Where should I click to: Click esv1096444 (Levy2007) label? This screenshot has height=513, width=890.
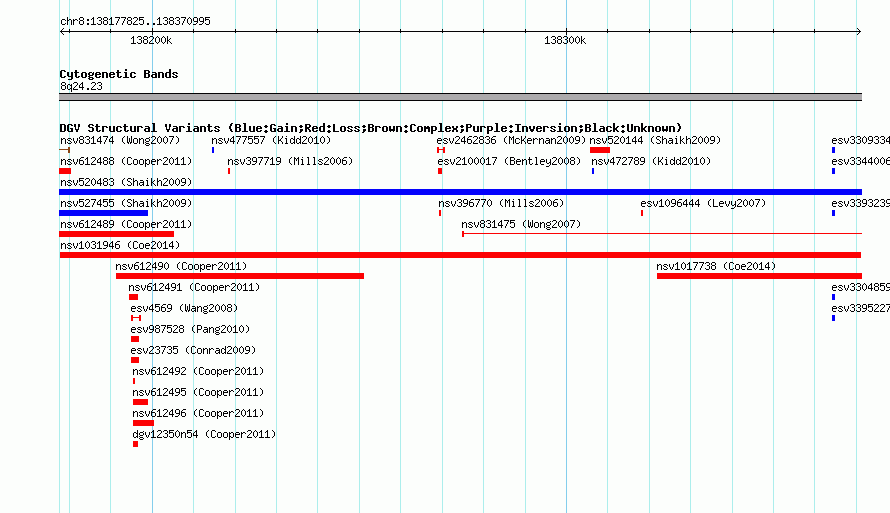pos(703,203)
